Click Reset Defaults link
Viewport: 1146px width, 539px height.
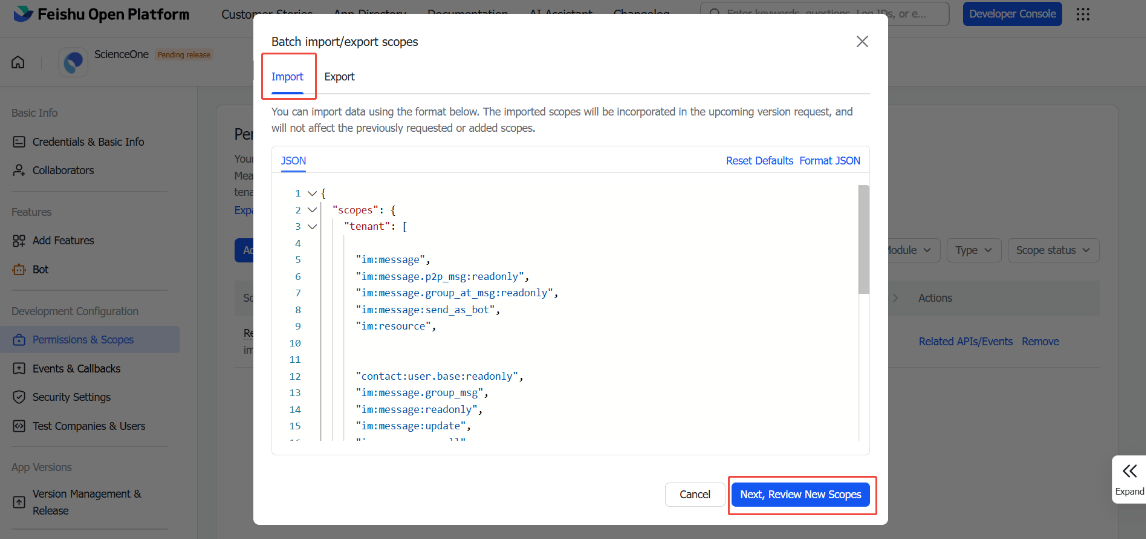[759, 161]
